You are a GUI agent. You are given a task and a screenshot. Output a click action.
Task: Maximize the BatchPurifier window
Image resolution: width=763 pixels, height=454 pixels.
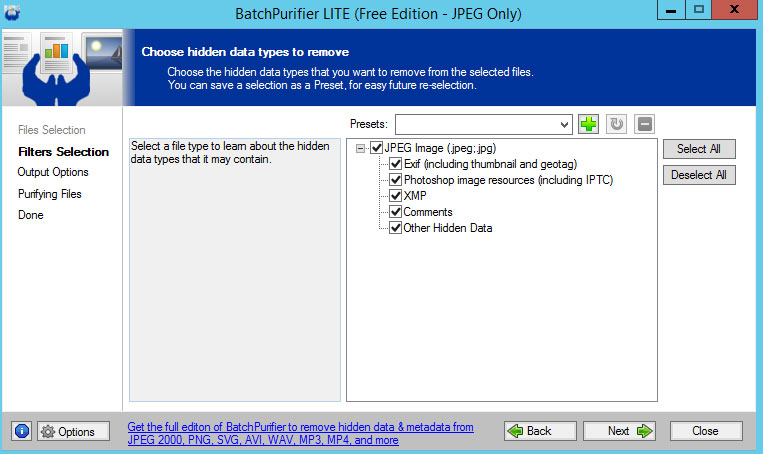699,10
